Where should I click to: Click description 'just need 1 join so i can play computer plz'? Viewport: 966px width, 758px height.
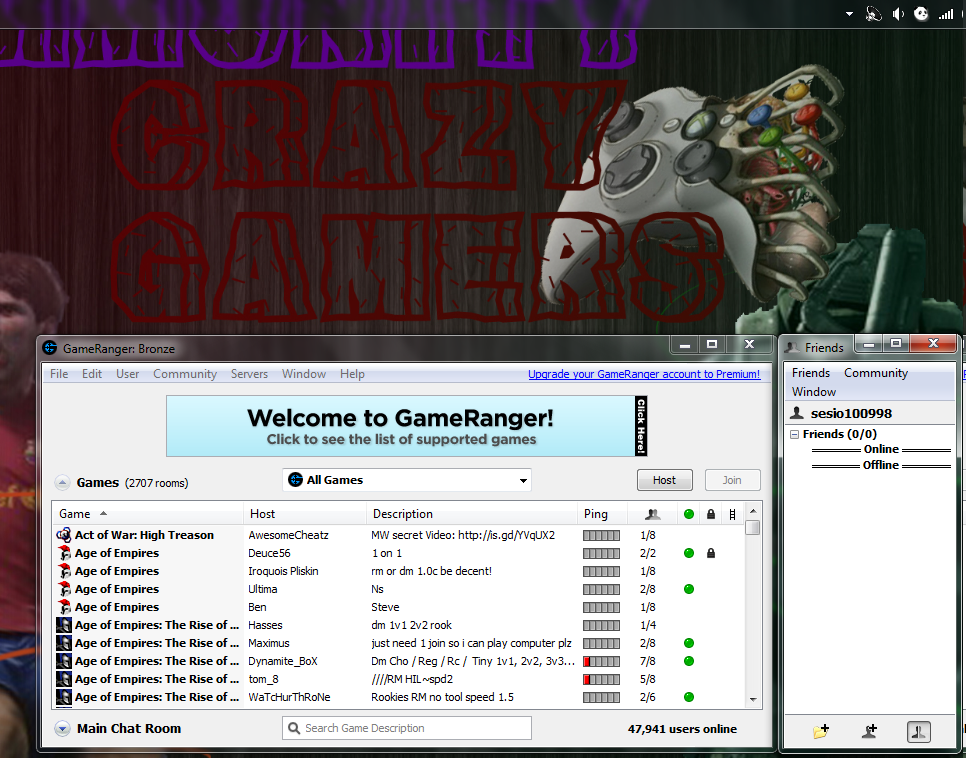(471, 643)
